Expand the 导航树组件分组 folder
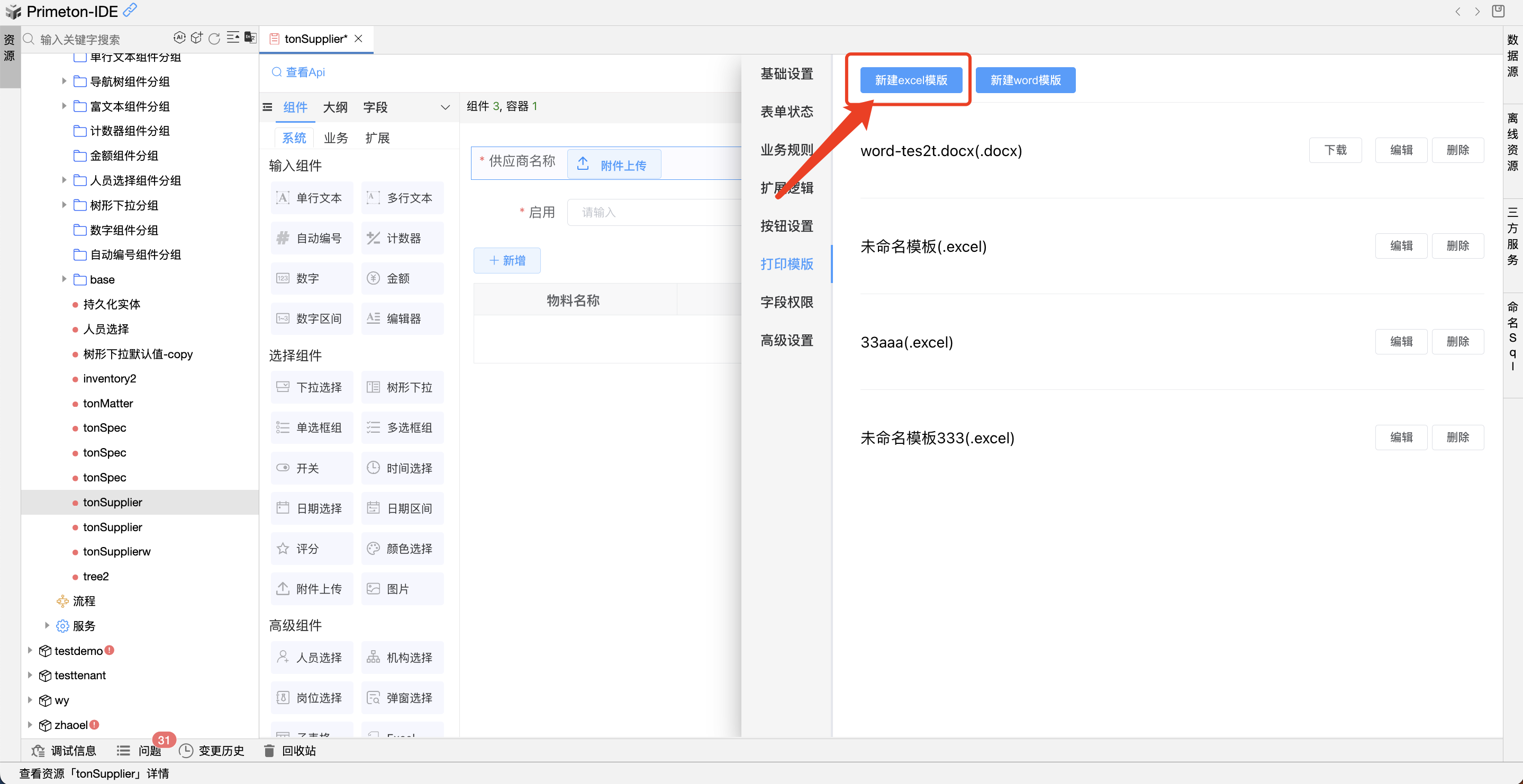1523x784 pixels. pos(64,81)
